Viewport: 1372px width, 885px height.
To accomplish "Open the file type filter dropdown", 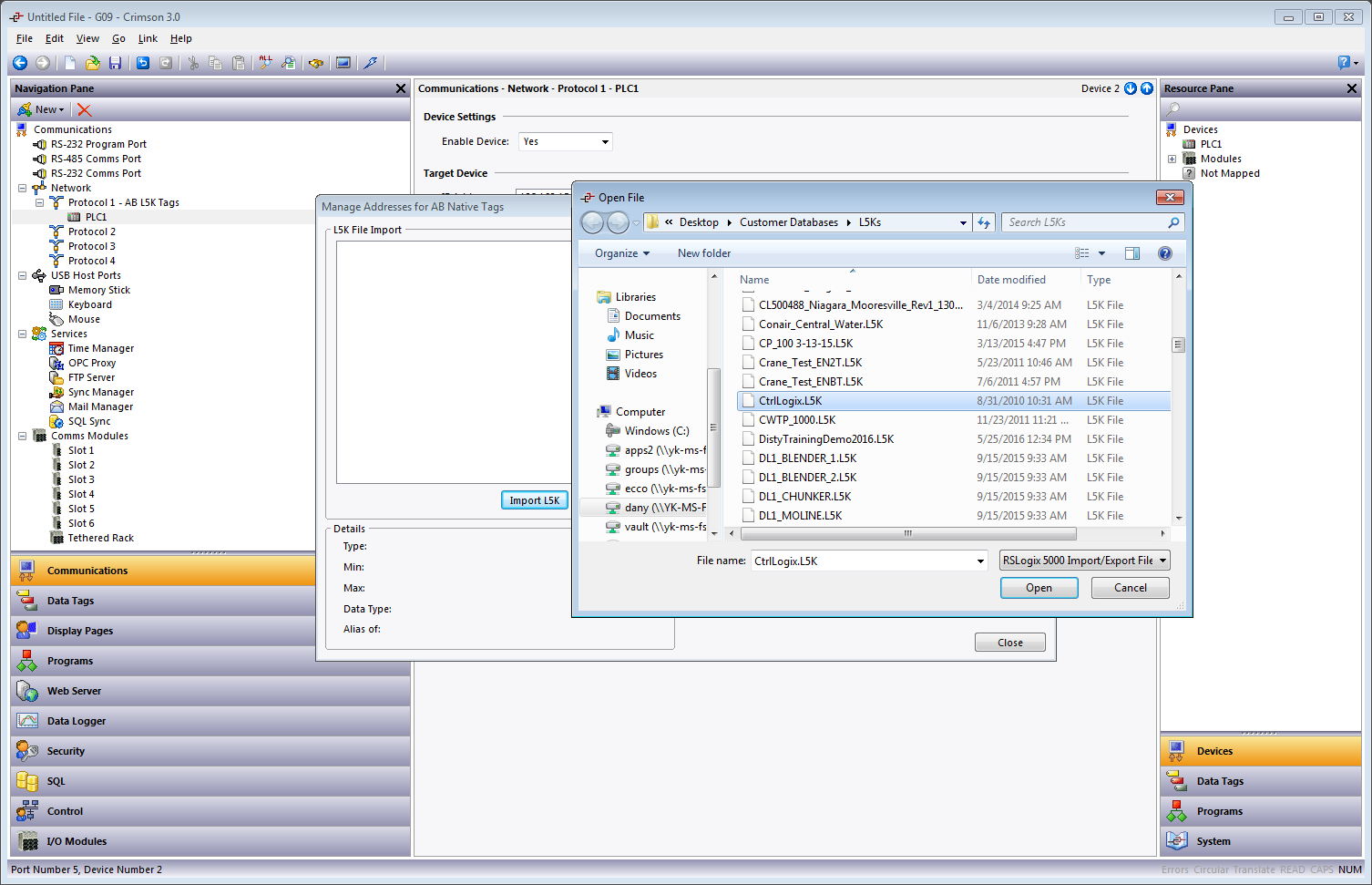I will pos(1162,561).
